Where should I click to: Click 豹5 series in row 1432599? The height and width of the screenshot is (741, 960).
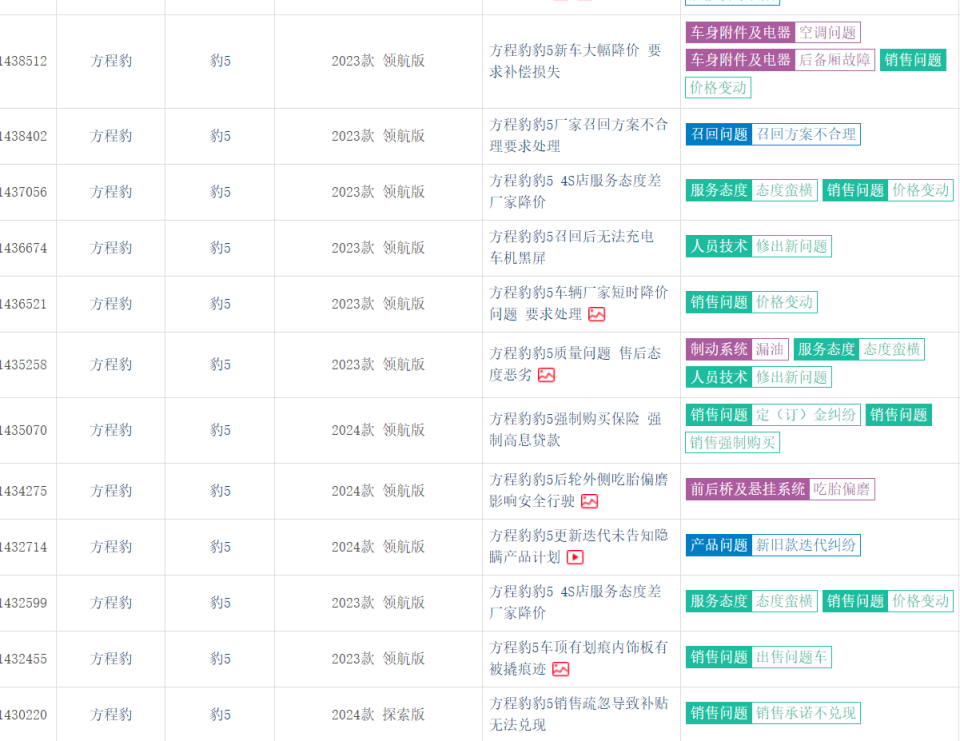[220, 603]
